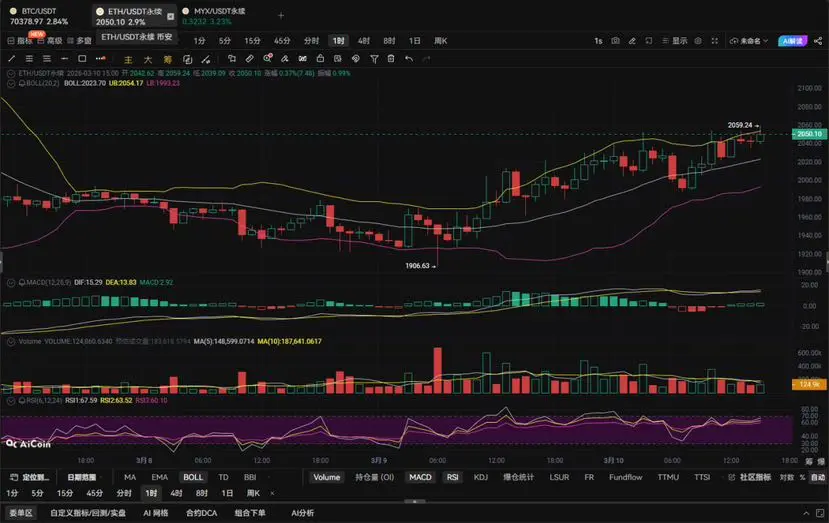829x523 pixels.
Task: Open the 合约DCA tab
Action: pyautogui.click(x=201, y=513)
